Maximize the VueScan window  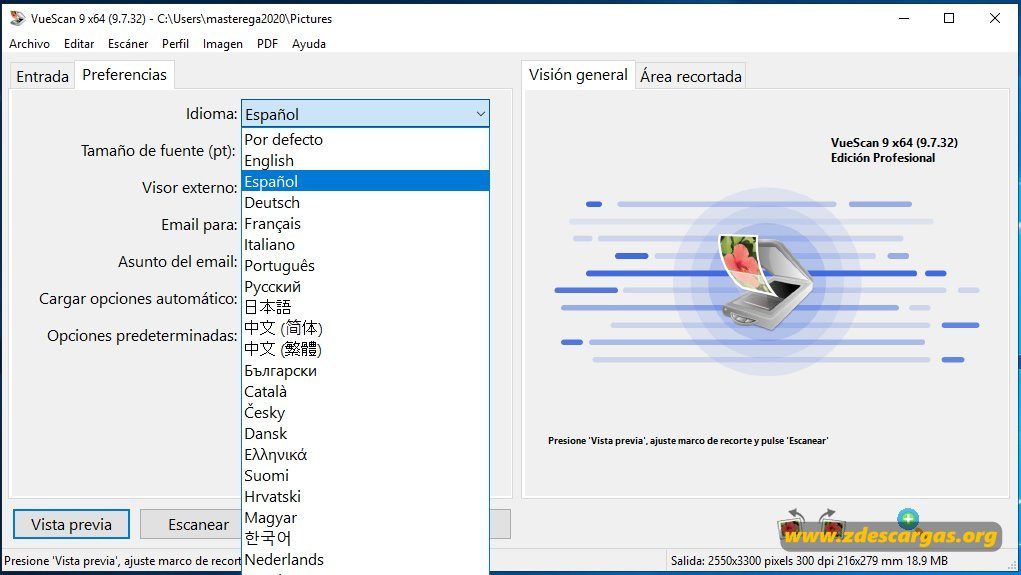pyautogui.click(x=949, y=18)
